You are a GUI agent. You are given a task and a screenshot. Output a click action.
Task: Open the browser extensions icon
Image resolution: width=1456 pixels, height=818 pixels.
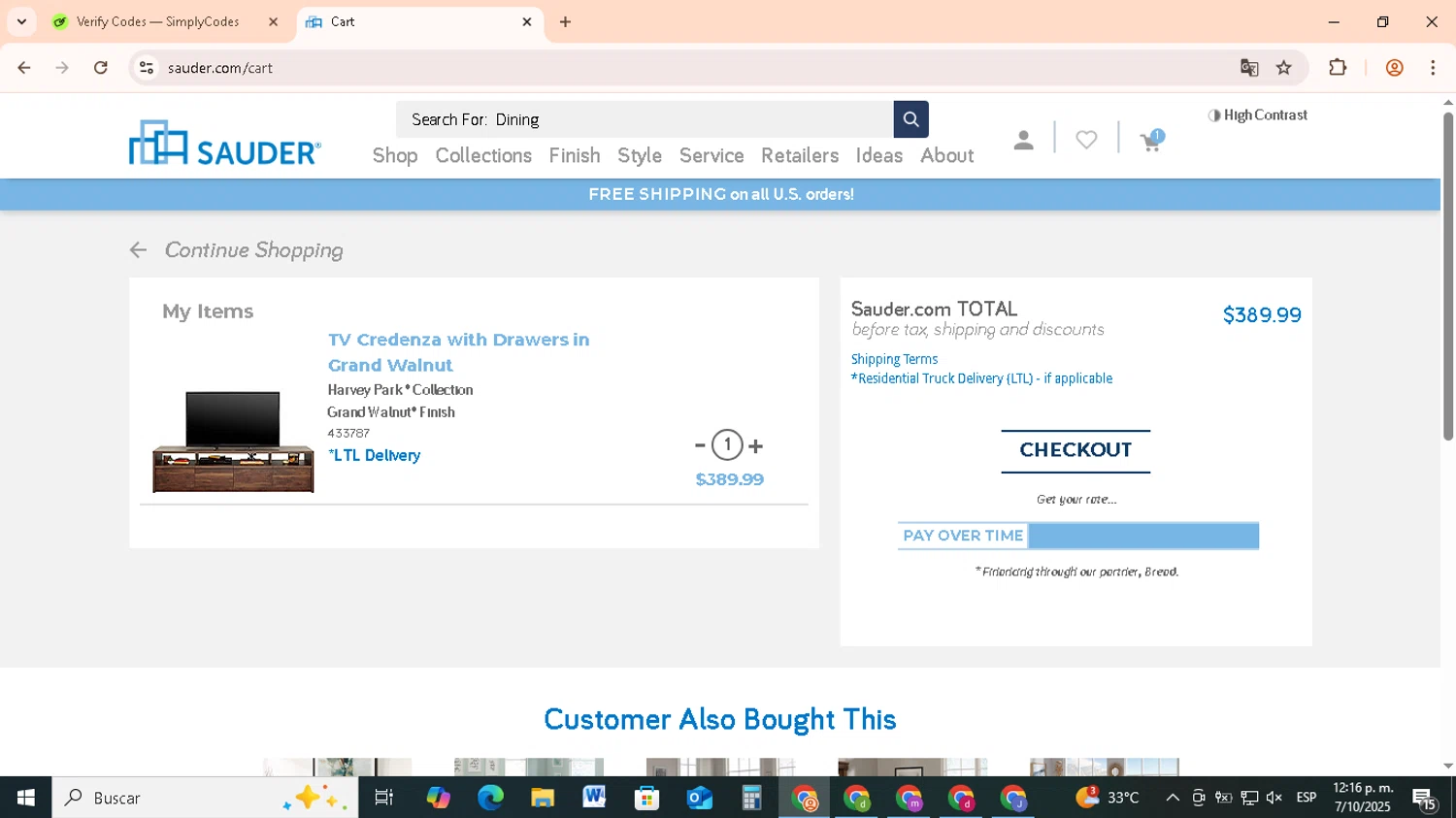pyautogui.click(x=1338, y=68)
